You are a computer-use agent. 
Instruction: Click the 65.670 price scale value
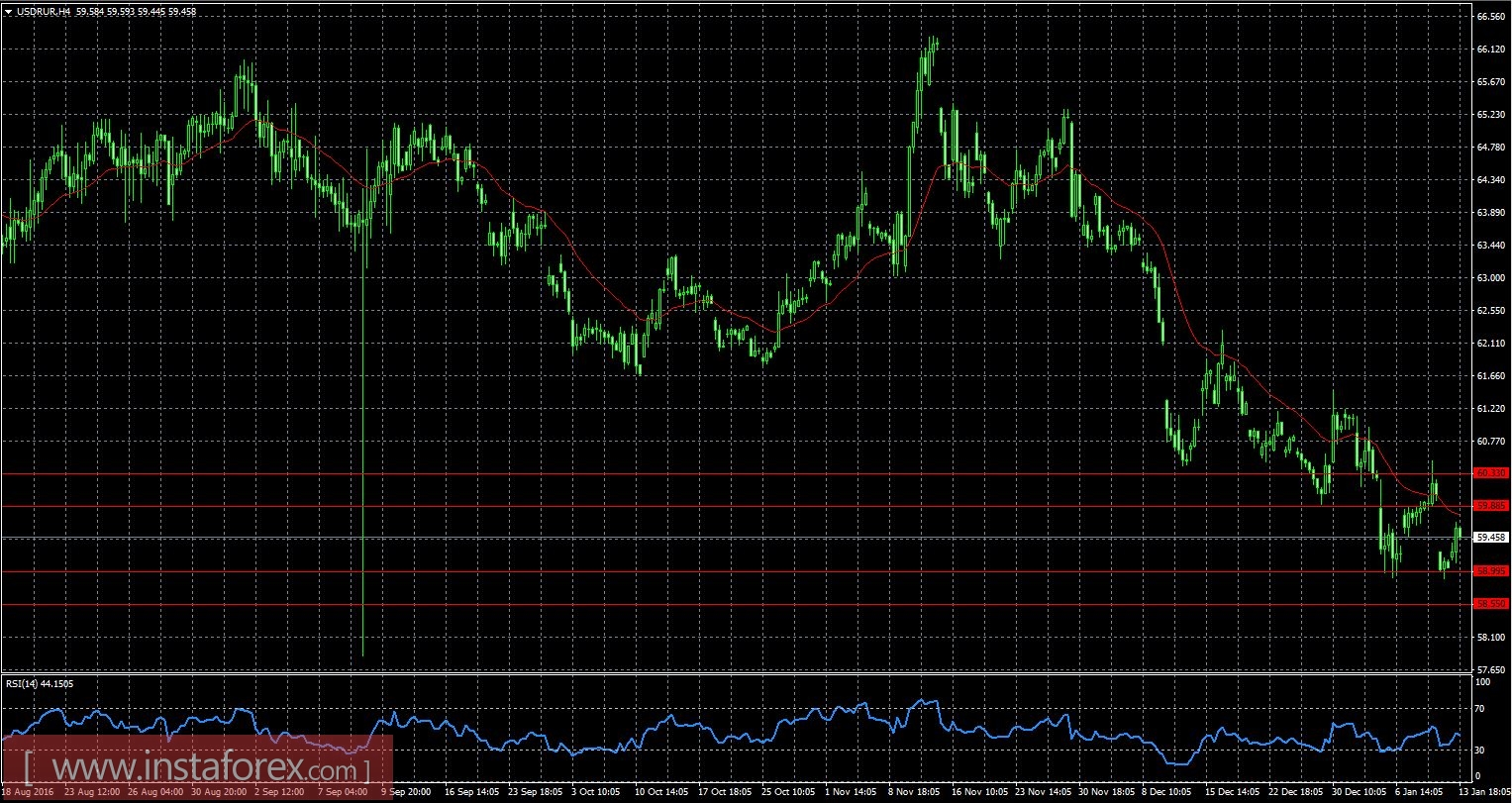[x=1490, y=82]
